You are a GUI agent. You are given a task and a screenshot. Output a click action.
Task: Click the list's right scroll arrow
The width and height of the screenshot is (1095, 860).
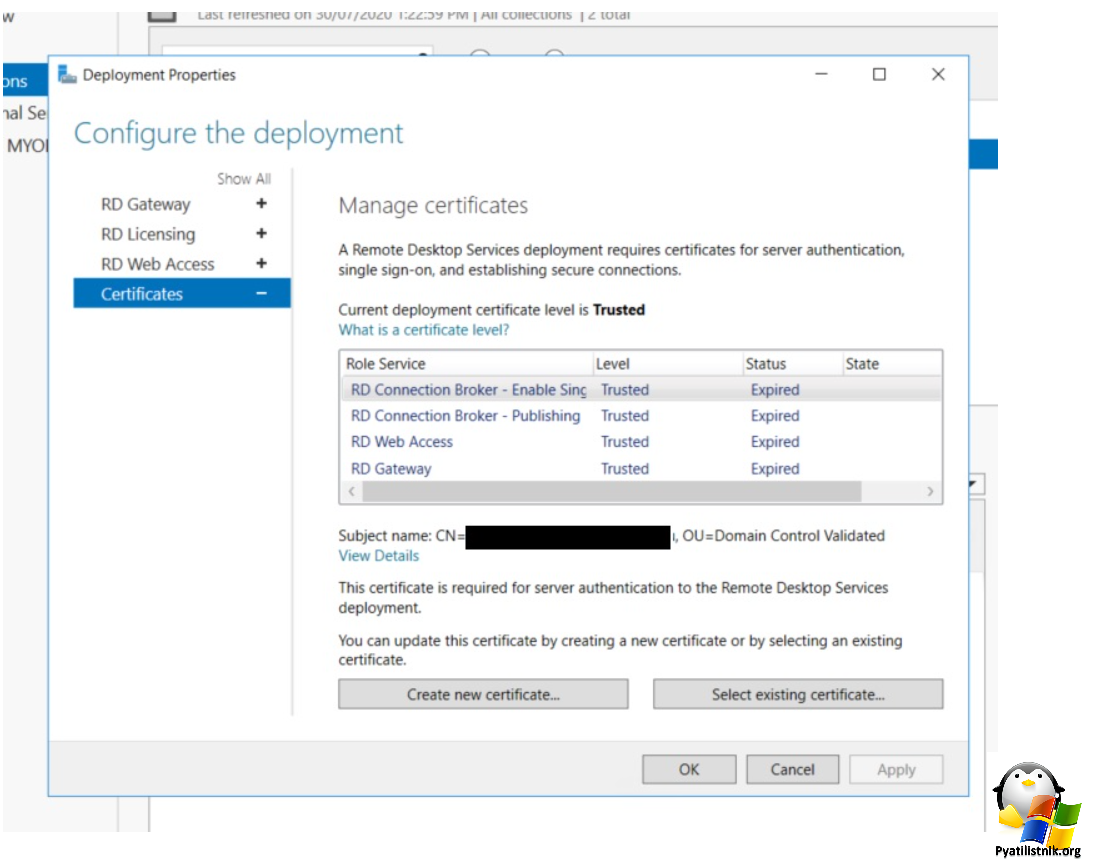[x=930, y=491]
